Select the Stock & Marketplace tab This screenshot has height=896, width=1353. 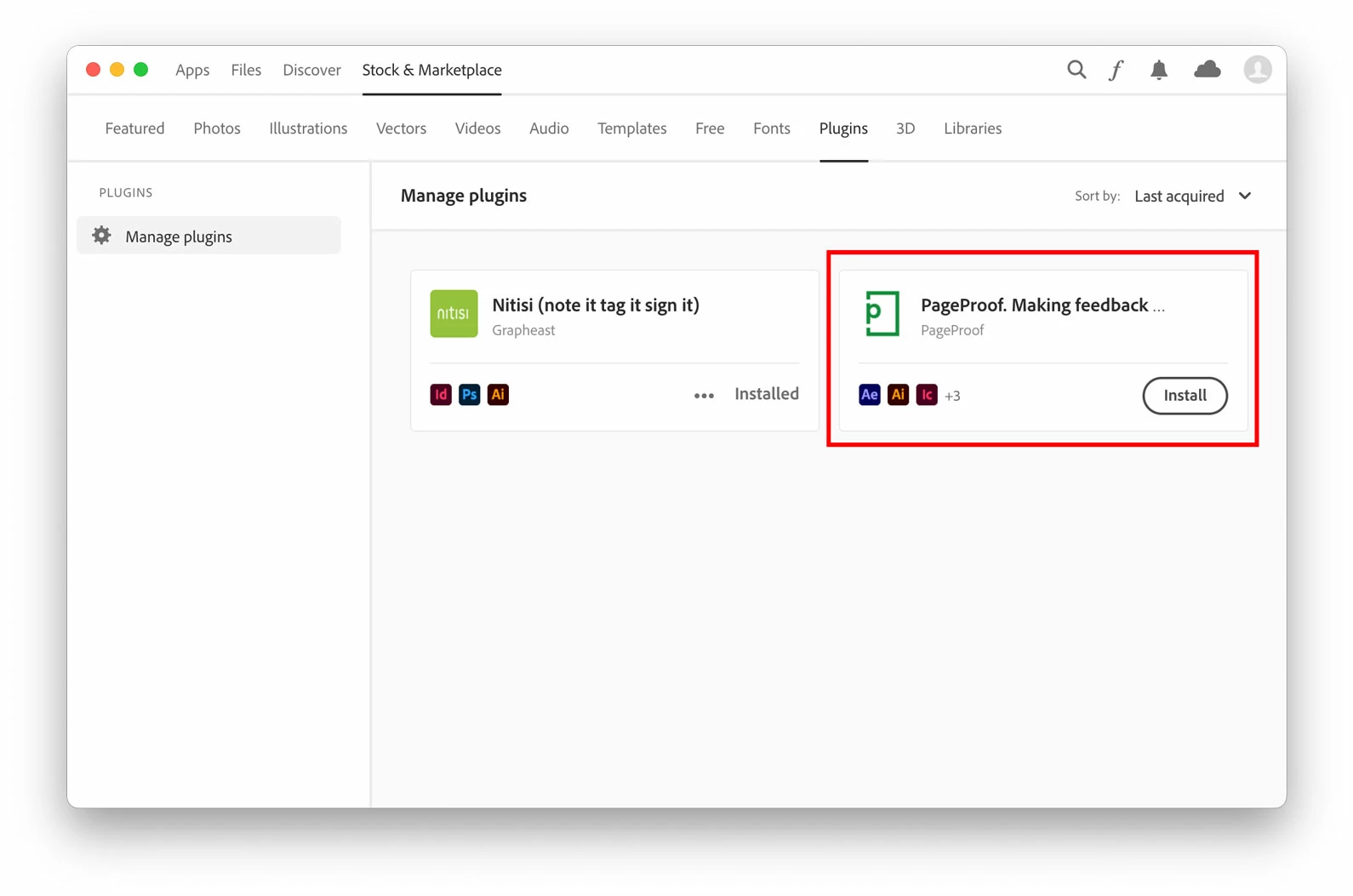pos(431,70)
